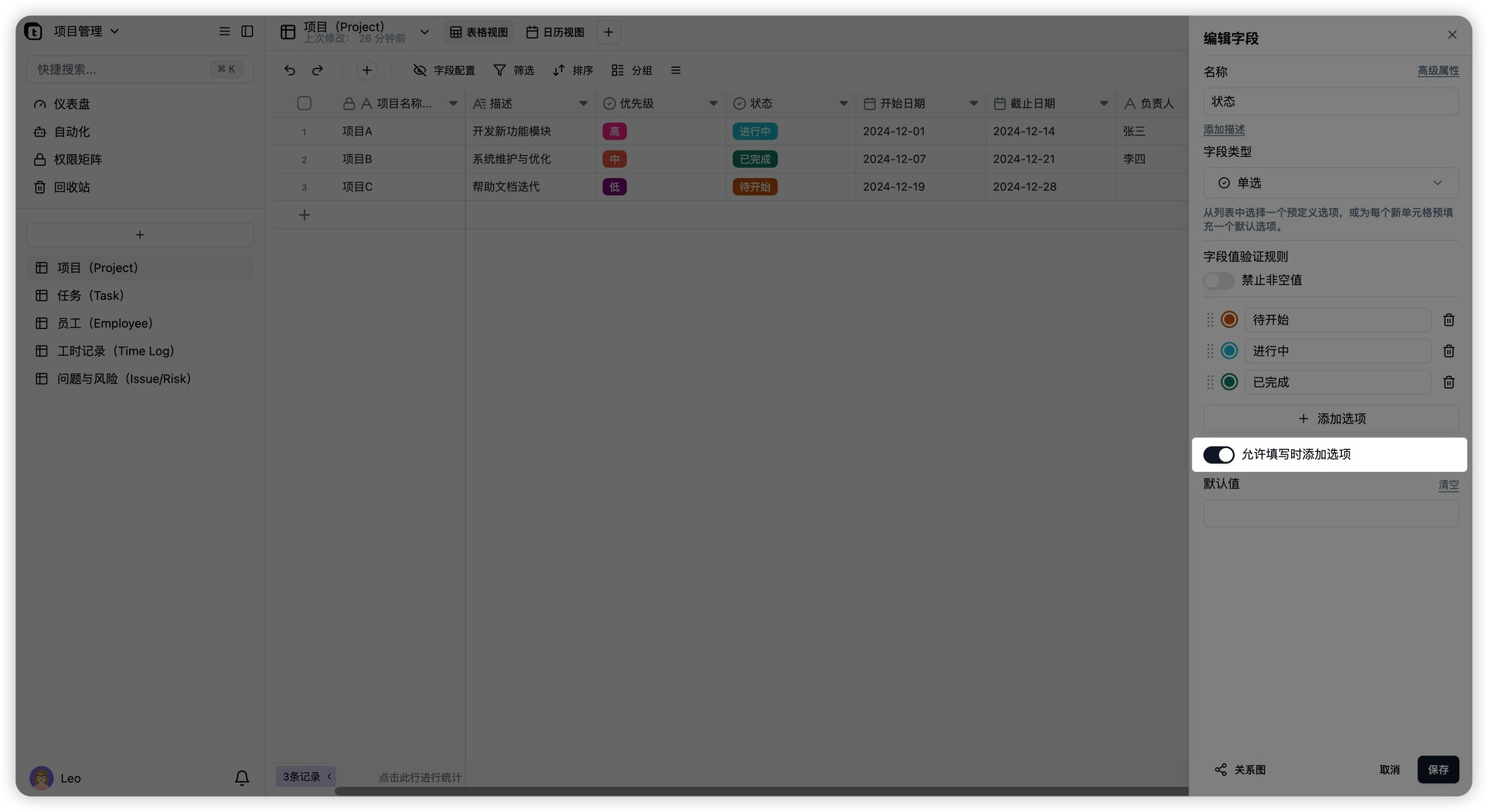Expand the 项目管理 workspace dropdown
The width and height of the screenshot is (1488, 812).
(x=115, y=32)
